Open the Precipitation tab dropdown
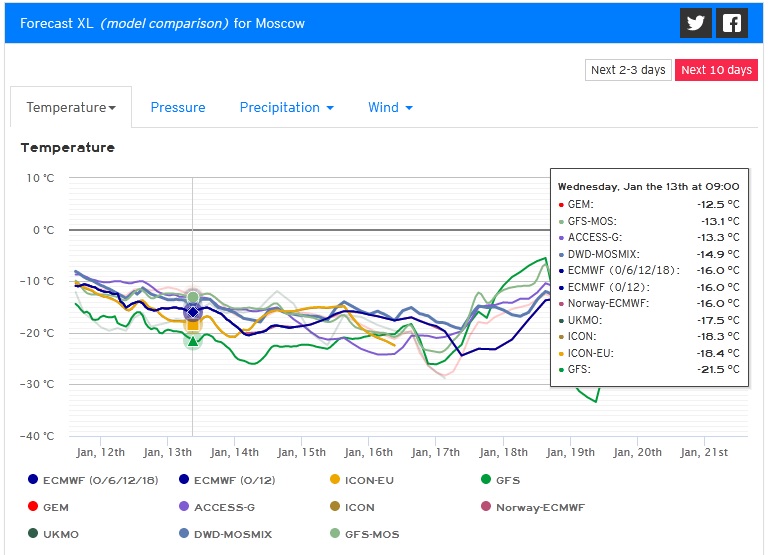 tap(286, 107)
